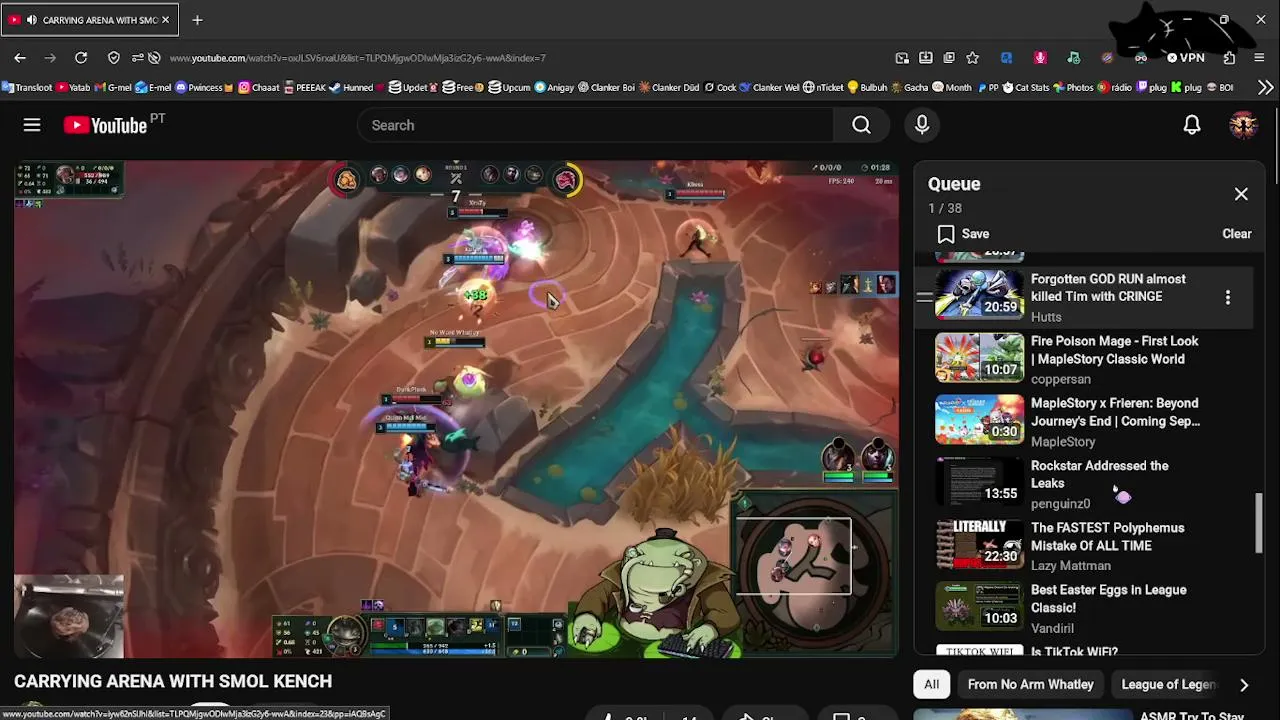This screenshot has height=720, width=1280.
Task: Close the 'CARRYING ARENA' browser tab
Action: click(x=166, y=20)
